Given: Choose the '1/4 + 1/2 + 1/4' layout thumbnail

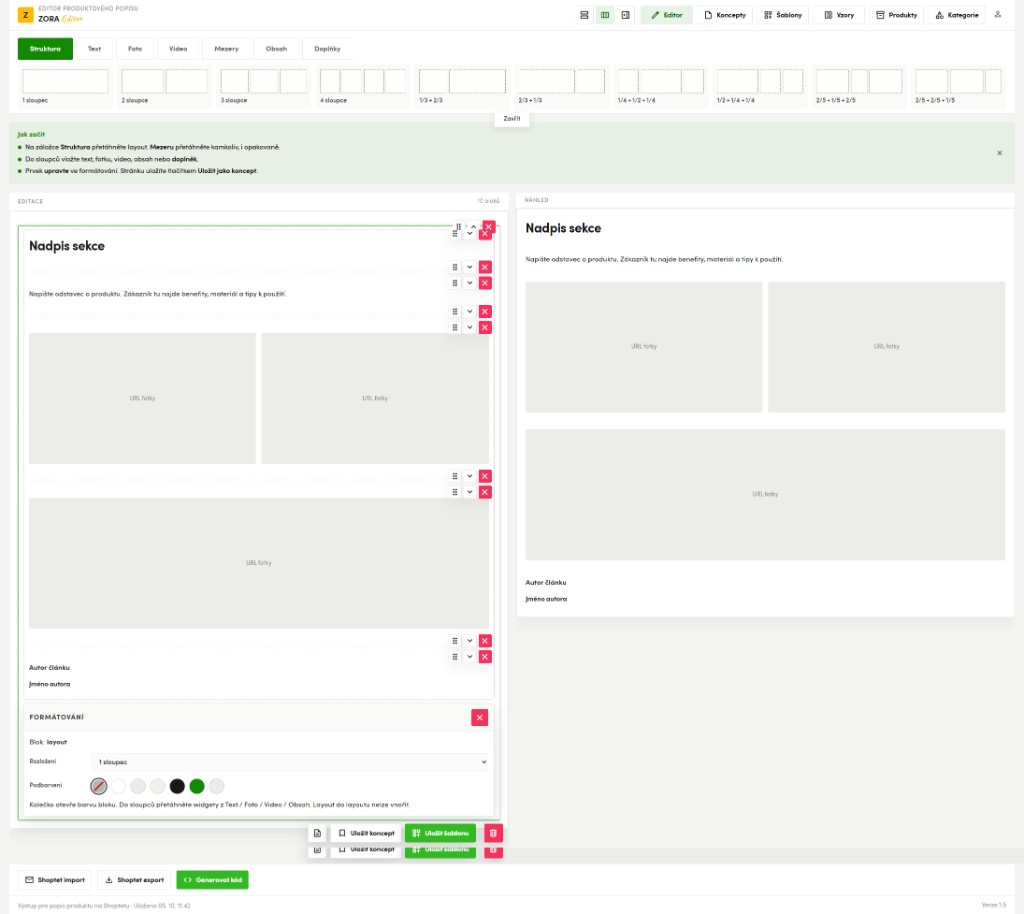Looking at the screenshot, I should tap(661, 86).
